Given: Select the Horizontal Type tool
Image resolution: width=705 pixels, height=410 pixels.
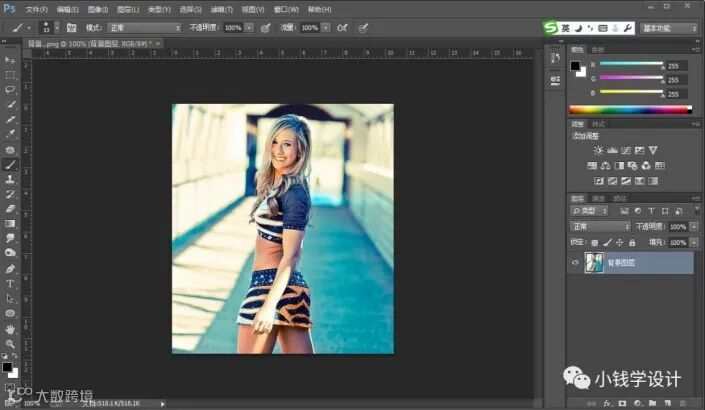Looking at the screenshot, I should pyautogui.click(x=10, y=284).
